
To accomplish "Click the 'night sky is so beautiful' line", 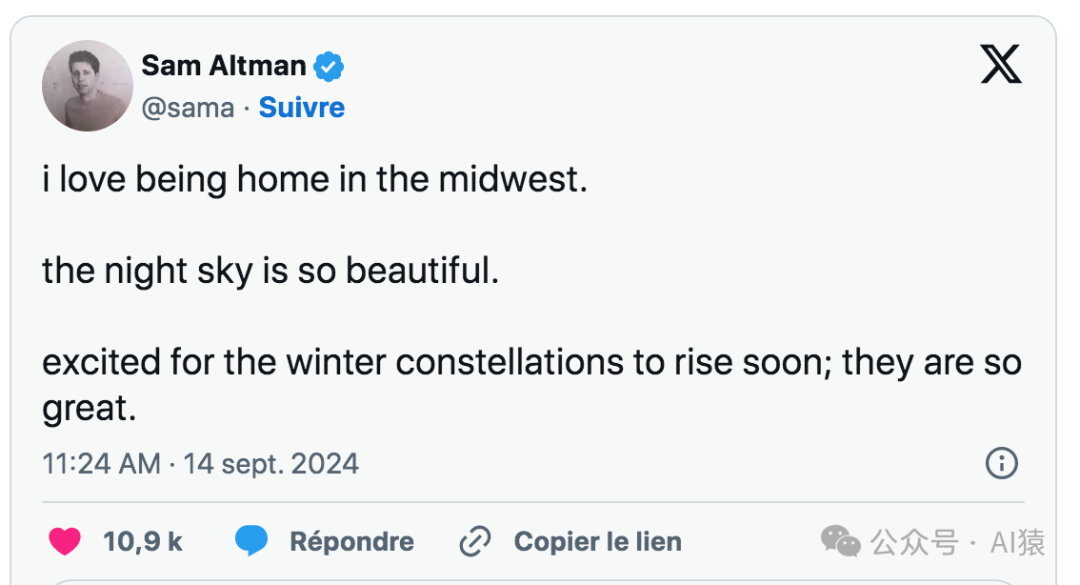I will click(270, 271).
